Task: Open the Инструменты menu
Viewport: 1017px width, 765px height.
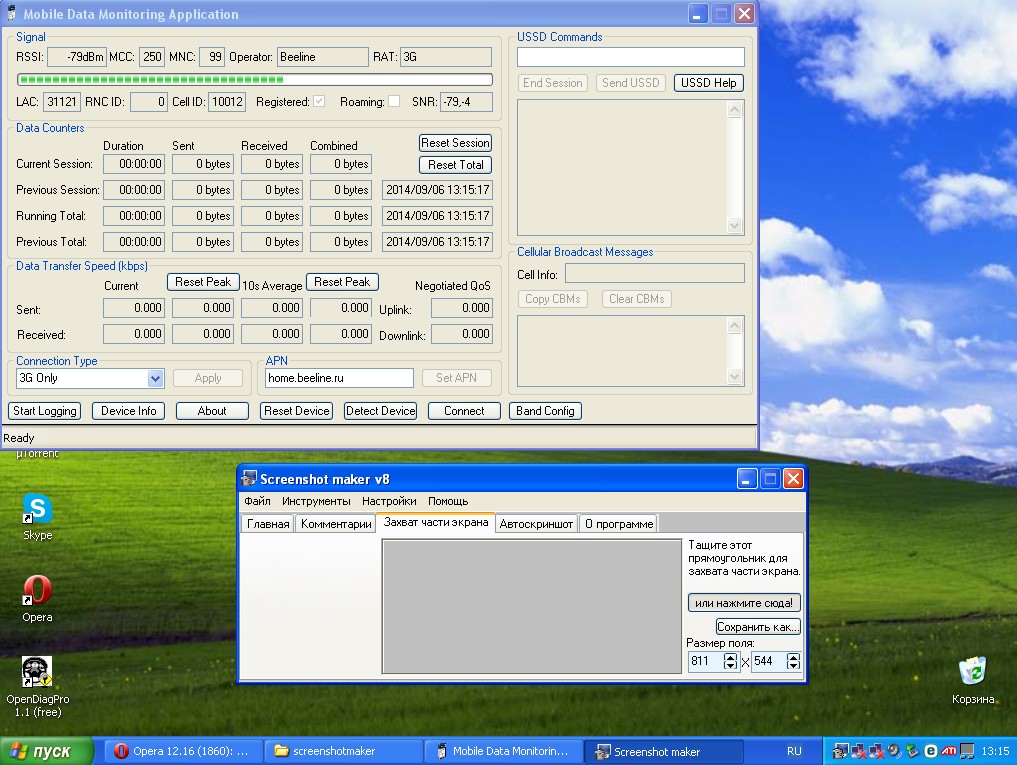Action: tap(316, 501)
